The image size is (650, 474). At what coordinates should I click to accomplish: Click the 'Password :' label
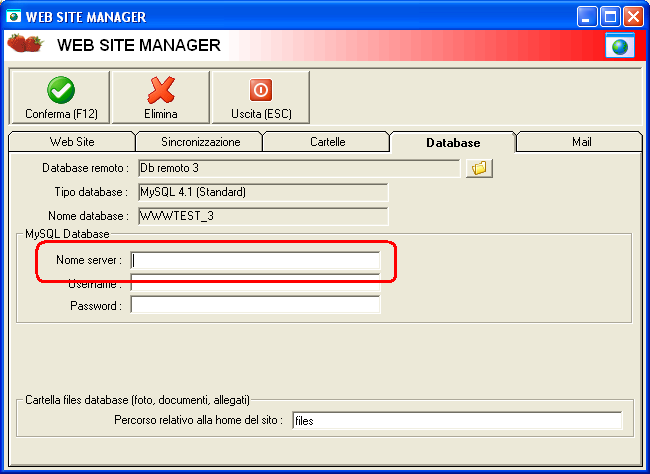(96, 306)
